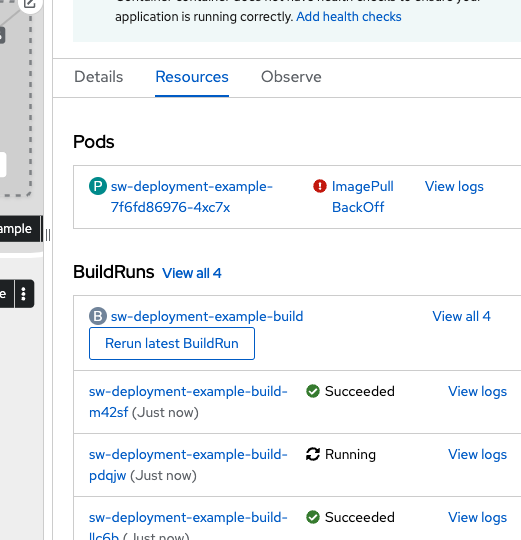The width and height of the screenshot is (521, 540).
Task: Click green check icon for llc6b buildrun
Action: click(313, 517)
